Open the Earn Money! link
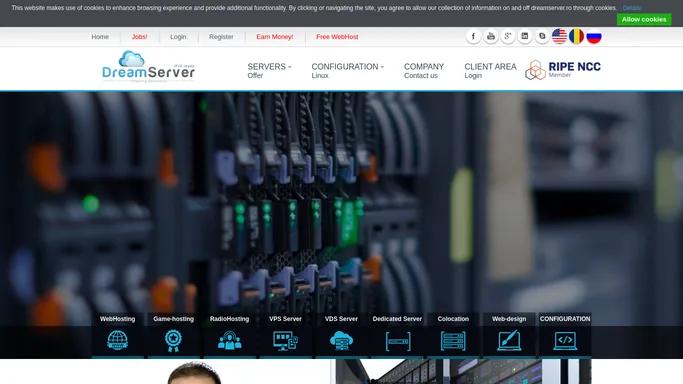 [x=275, y=37]
